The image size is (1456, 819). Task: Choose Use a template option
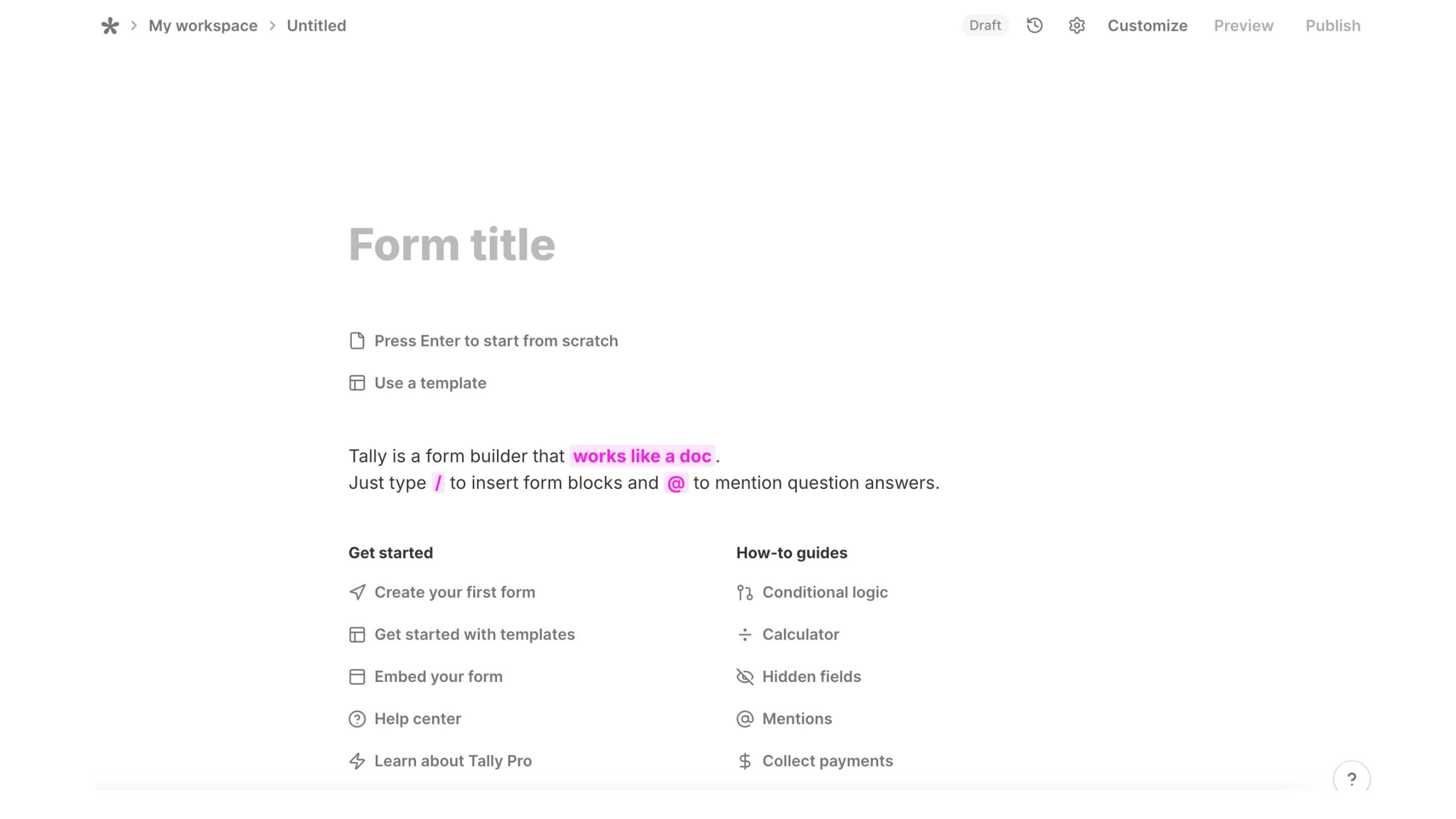(430, 383)
